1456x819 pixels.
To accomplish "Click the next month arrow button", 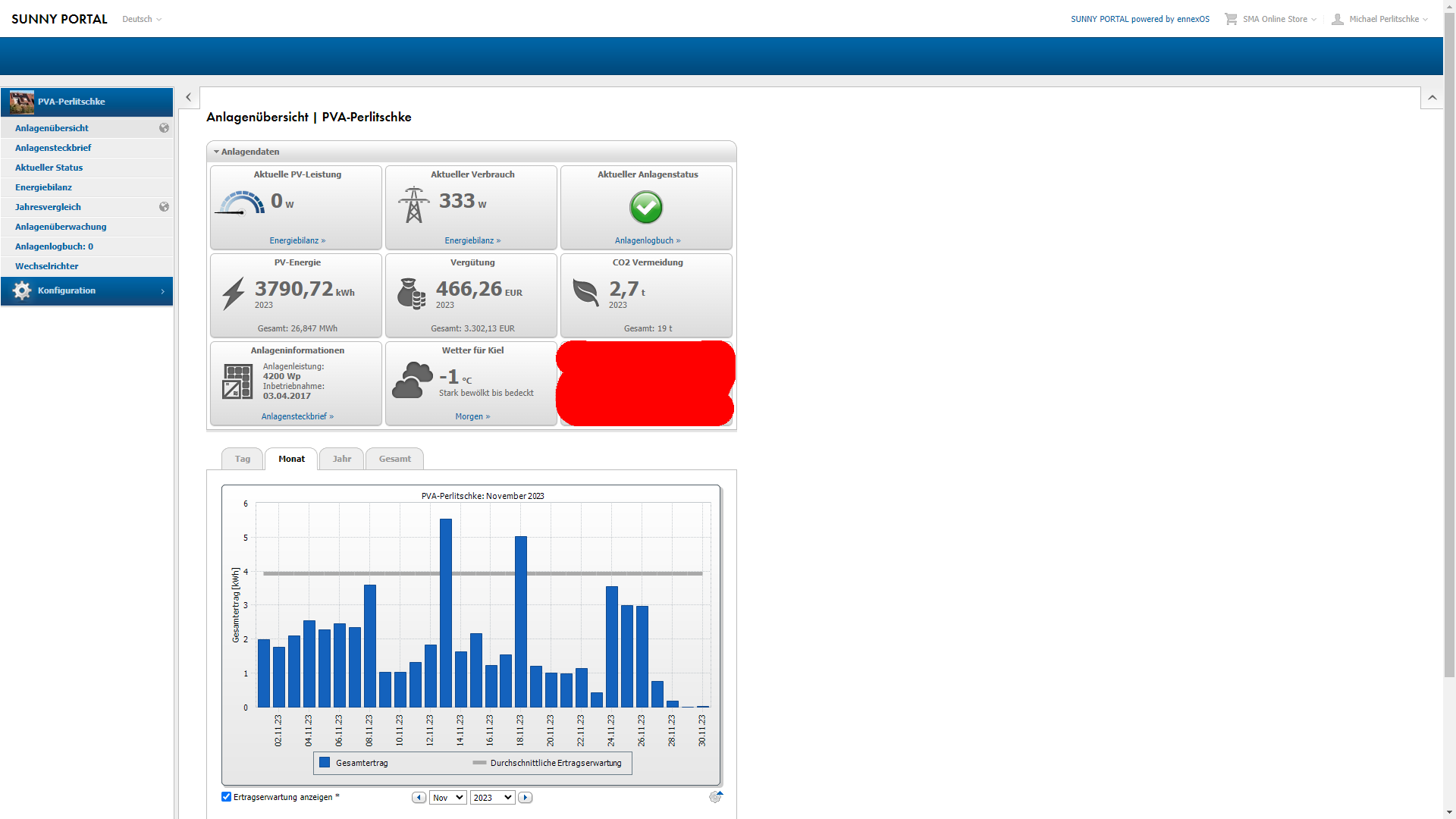I will click(x=526, y=798).
